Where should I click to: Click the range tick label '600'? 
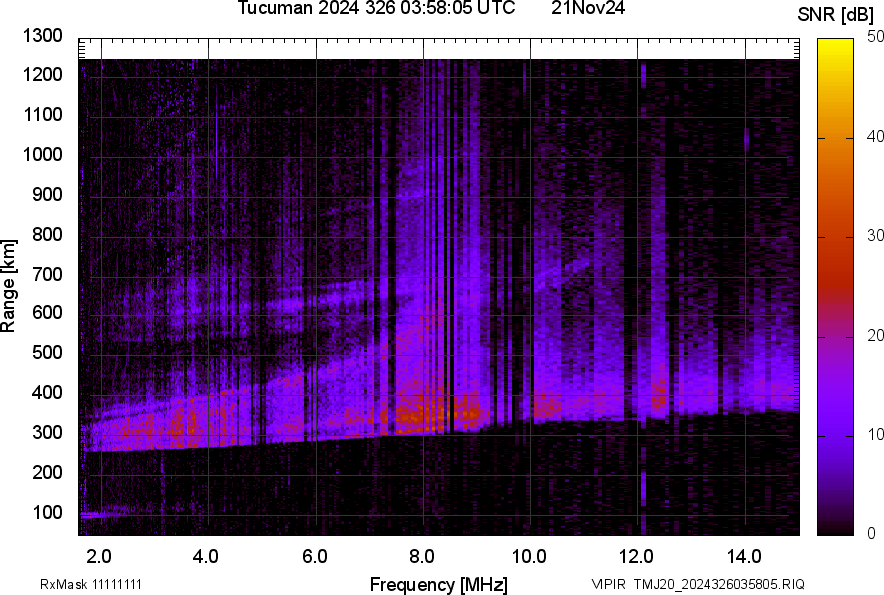coord(47,312)
